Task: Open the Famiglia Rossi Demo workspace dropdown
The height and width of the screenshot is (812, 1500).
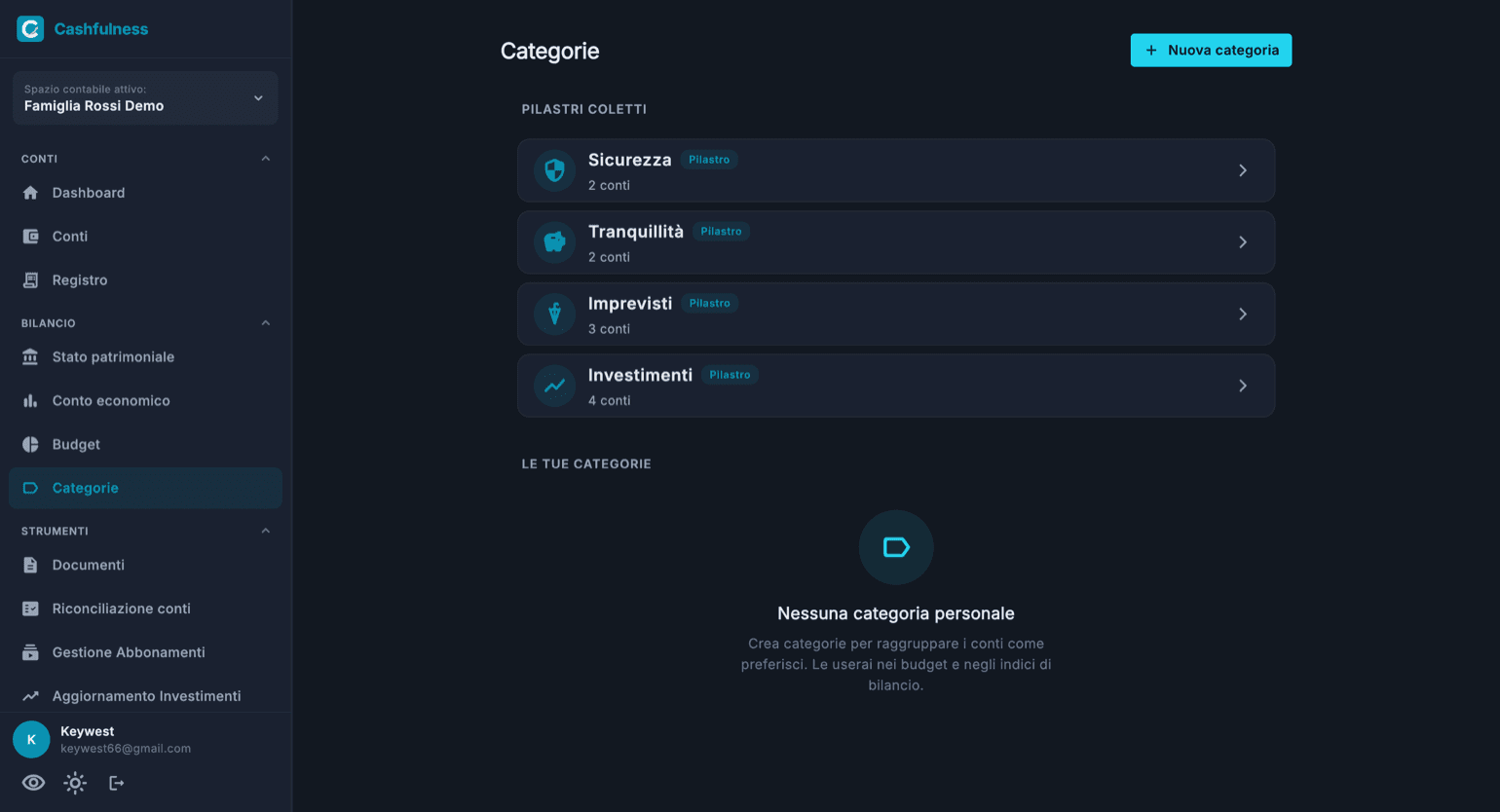Action: (x=145, y=98)
